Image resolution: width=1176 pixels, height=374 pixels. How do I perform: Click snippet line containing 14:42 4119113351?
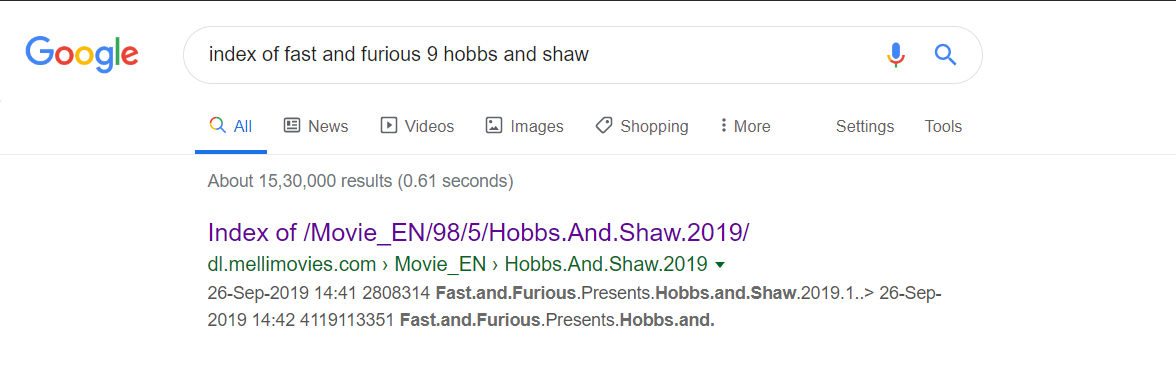(x=461, y=320)
